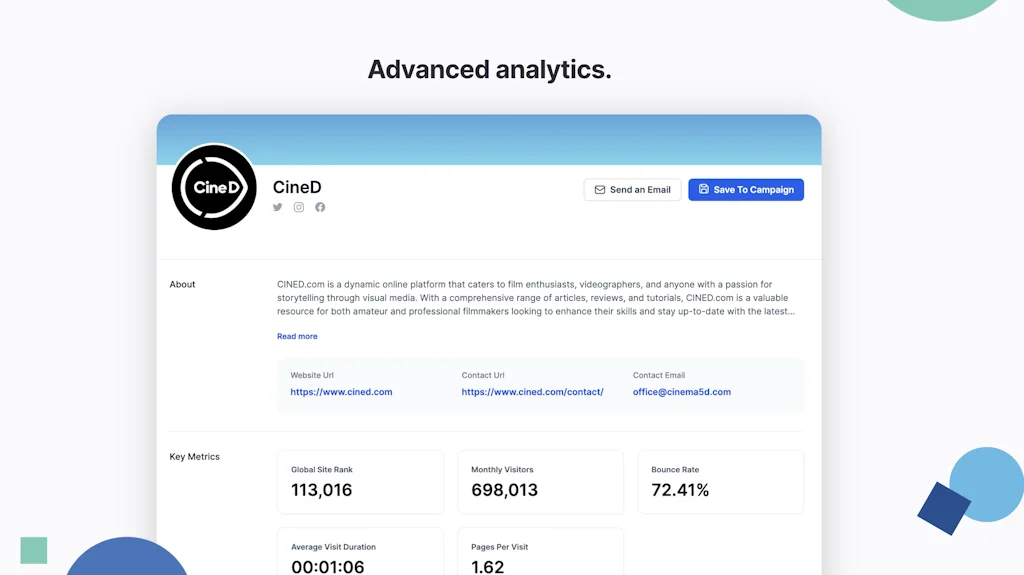Open CineD's Facebook profile icon

[x=320, y=207]
